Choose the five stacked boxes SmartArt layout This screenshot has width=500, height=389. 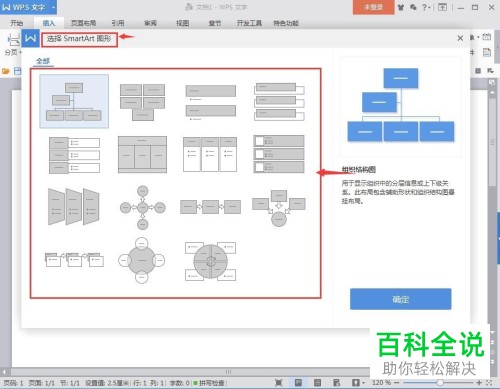[142, 102]
